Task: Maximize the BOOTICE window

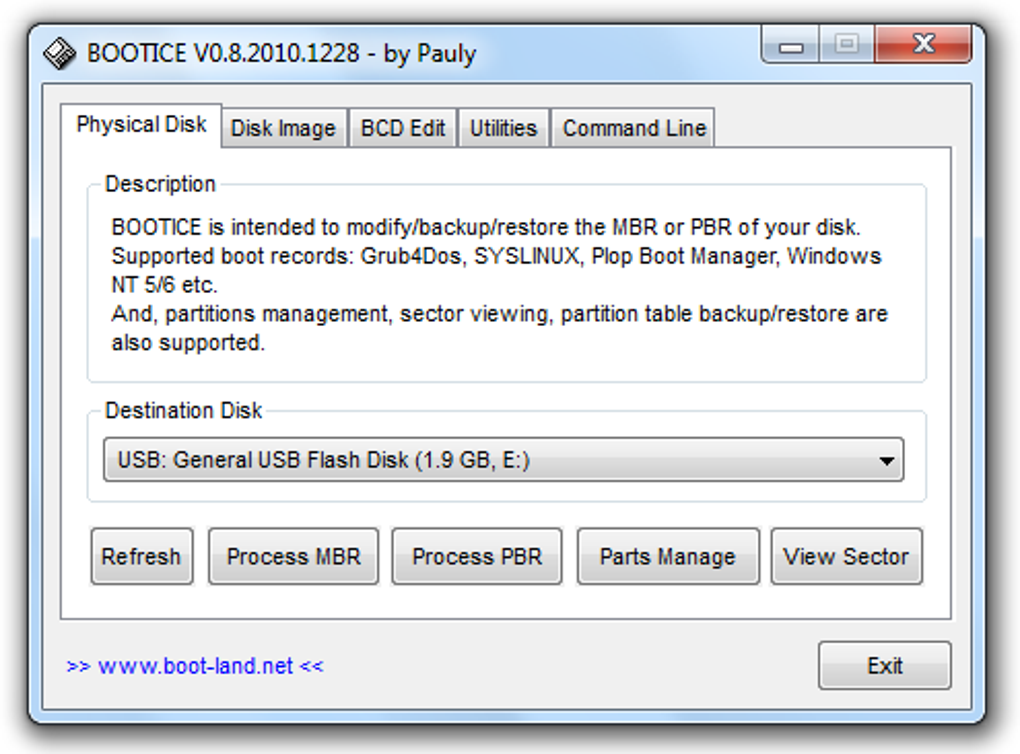Action: [x=847, y=46]
